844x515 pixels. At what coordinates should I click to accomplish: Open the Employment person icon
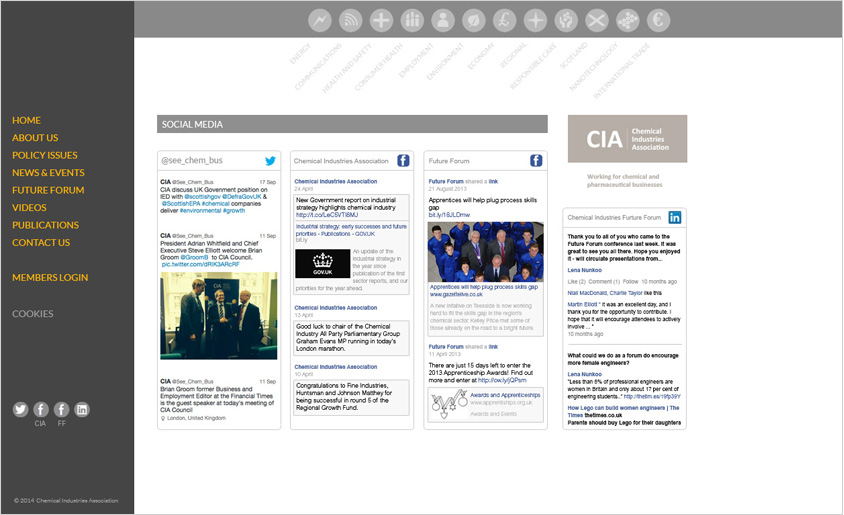[443, 21]
